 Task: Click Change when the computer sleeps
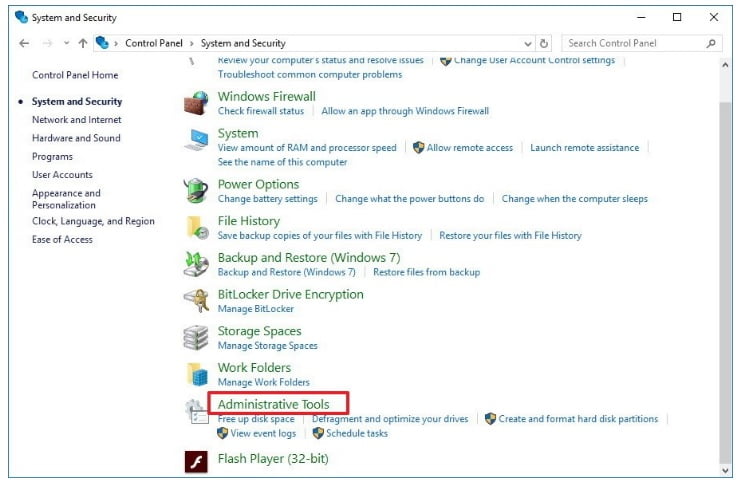(x=575, y=199)
